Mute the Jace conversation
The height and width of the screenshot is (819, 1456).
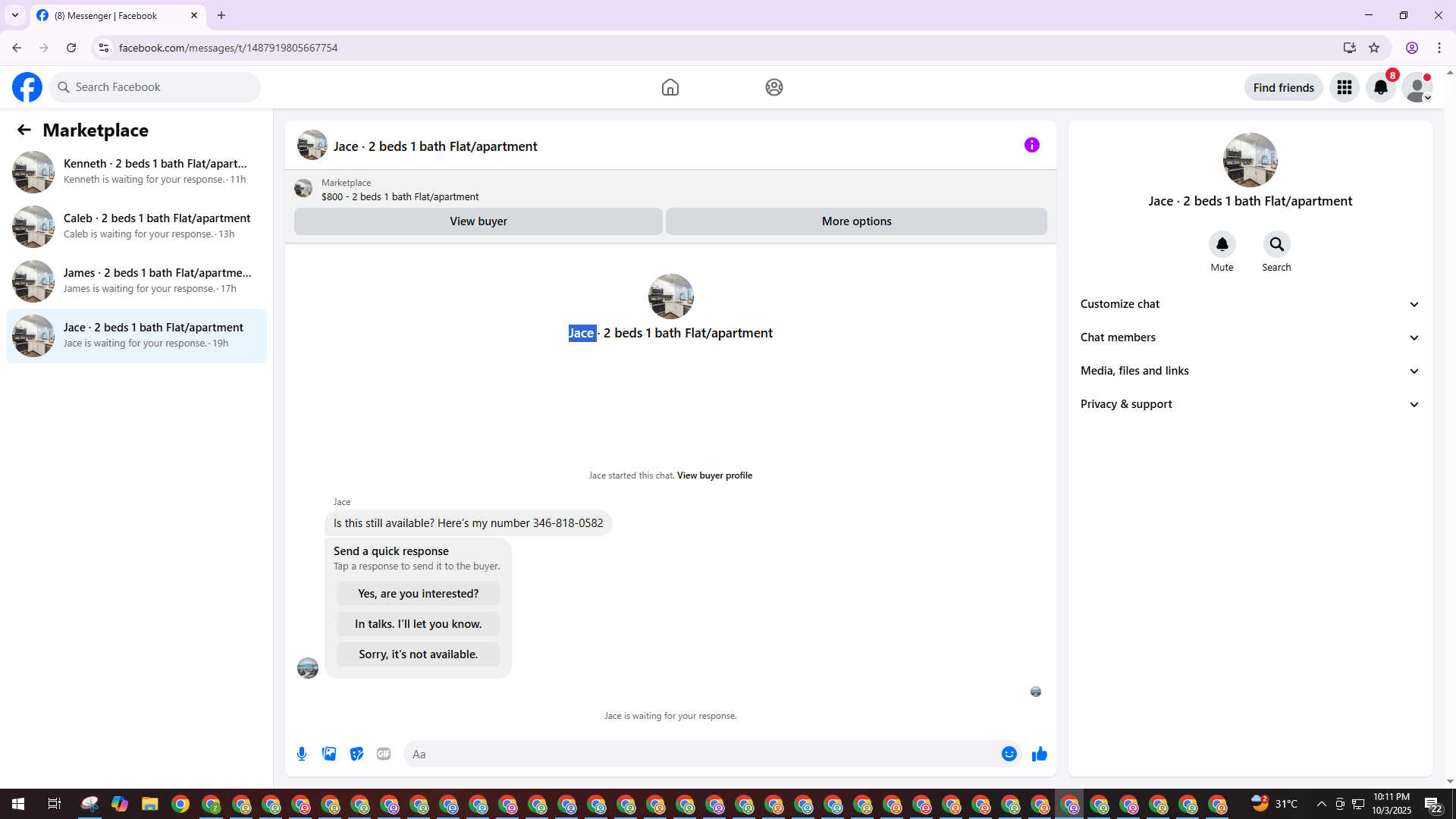pos(1222,244)
